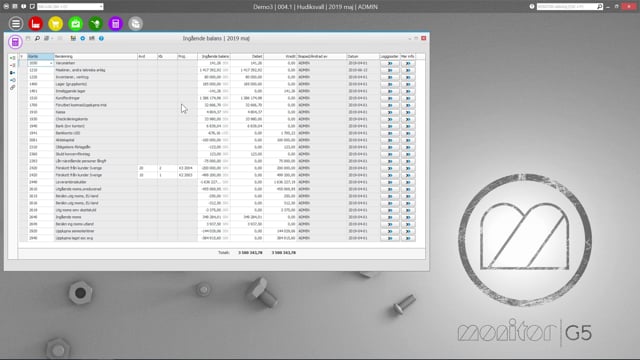Click Loggposter button on the first row
Image resolution: width=640 pixels, height=360 pixels.
coord(390,63)
